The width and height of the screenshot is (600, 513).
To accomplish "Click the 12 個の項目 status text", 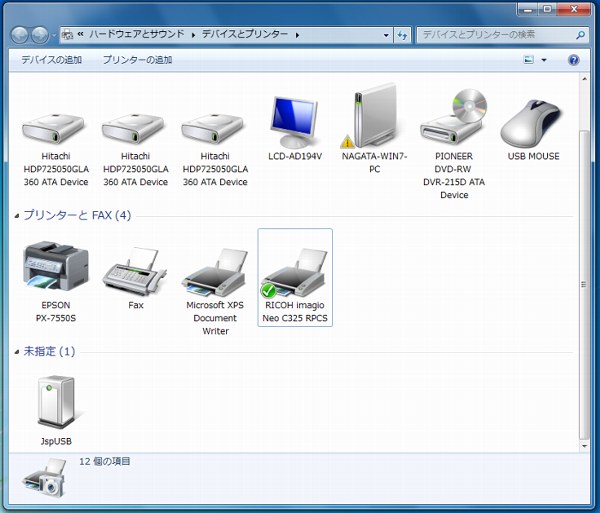I will pyautogui.click(x=104, y=461).
